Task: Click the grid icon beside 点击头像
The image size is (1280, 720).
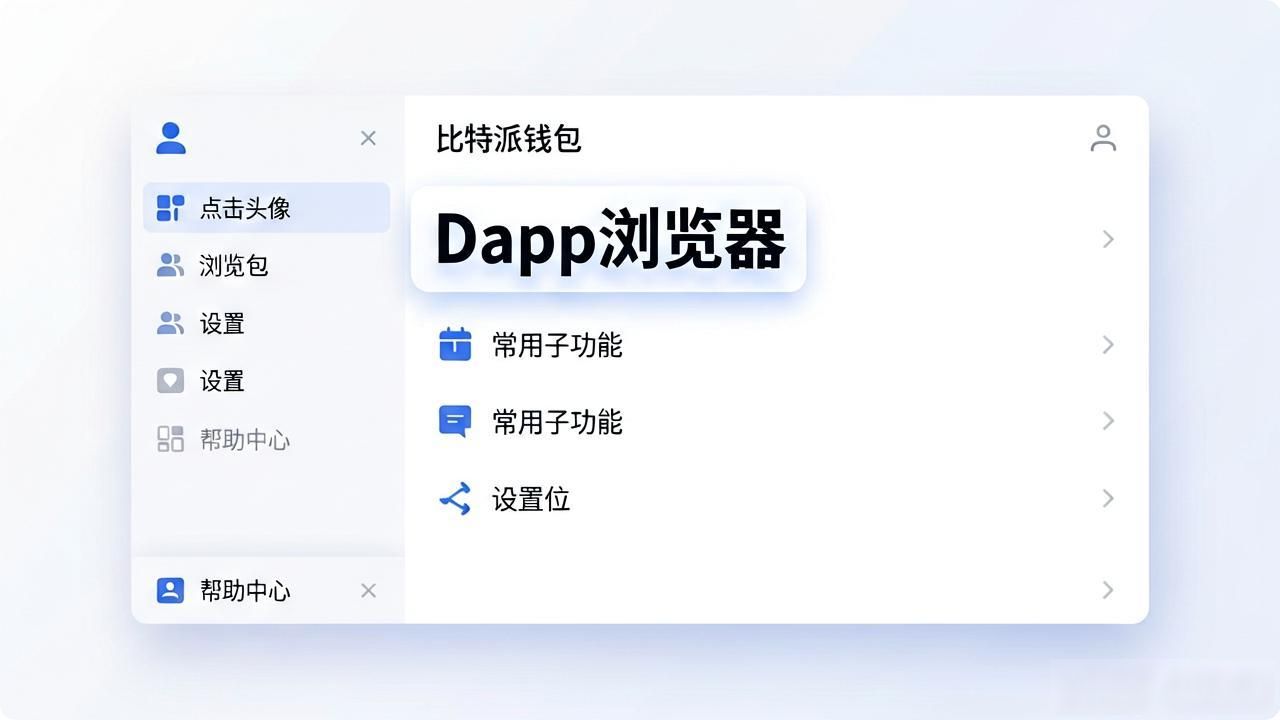Action: 171,208
